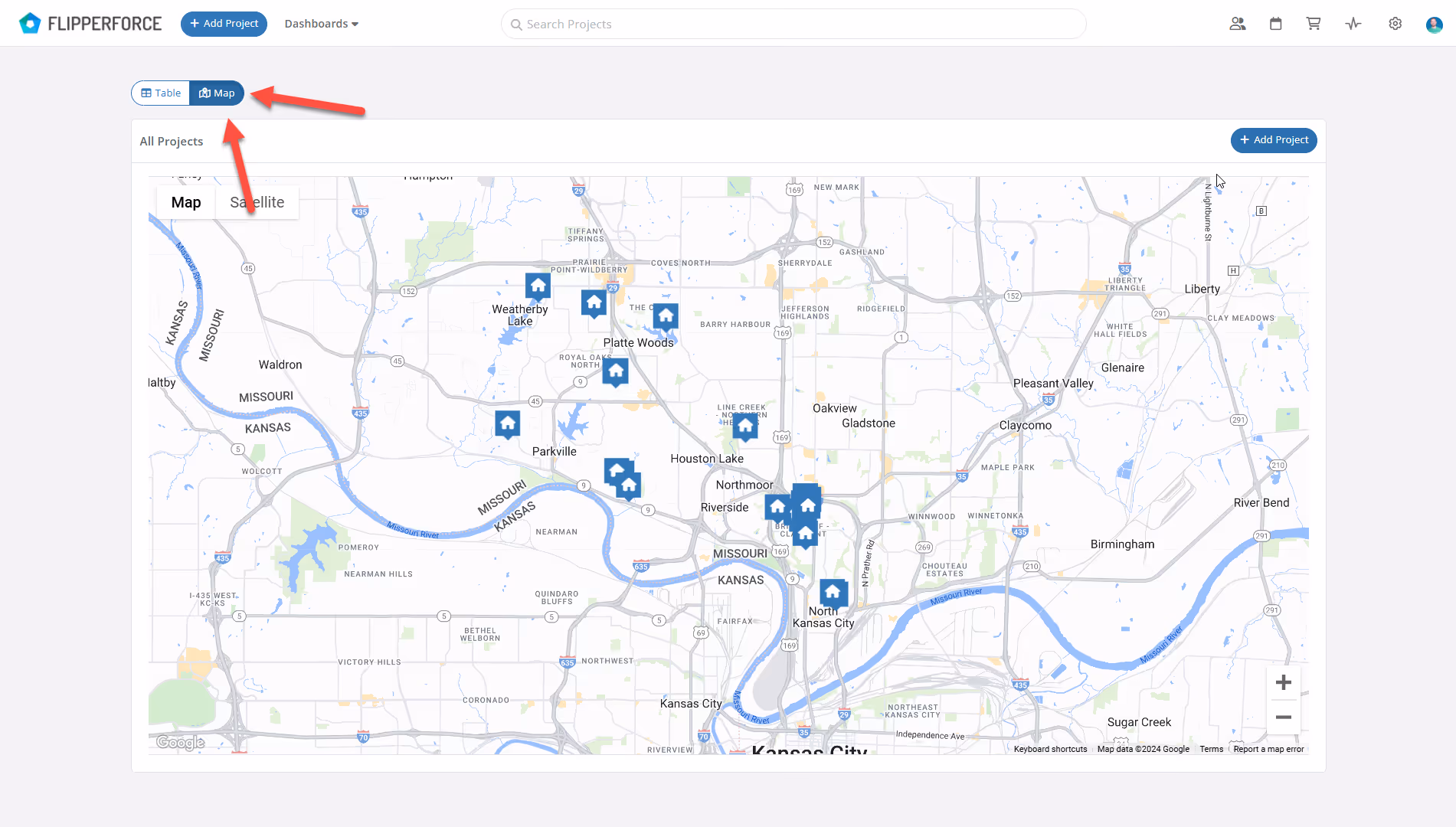
Task: Click the Waldron map label
Action: click(280, 365)
